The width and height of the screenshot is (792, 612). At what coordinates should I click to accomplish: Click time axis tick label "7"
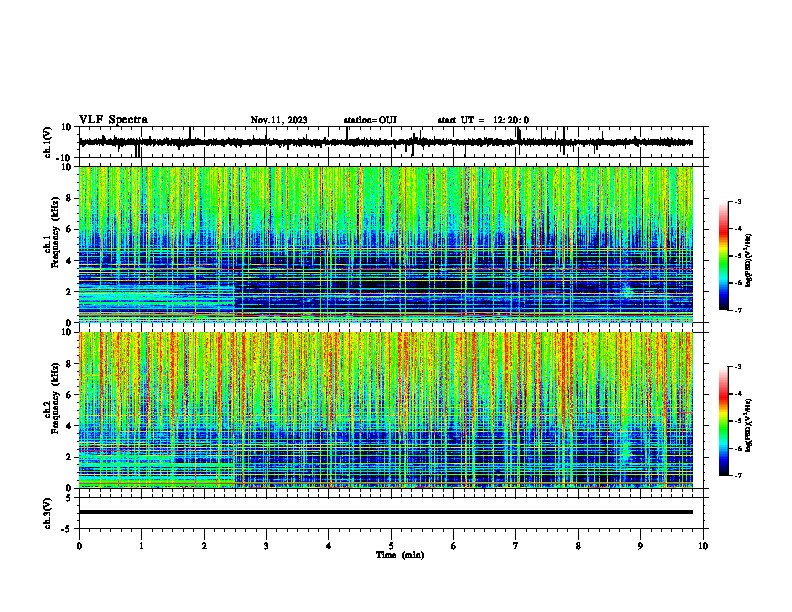point(516,546)
